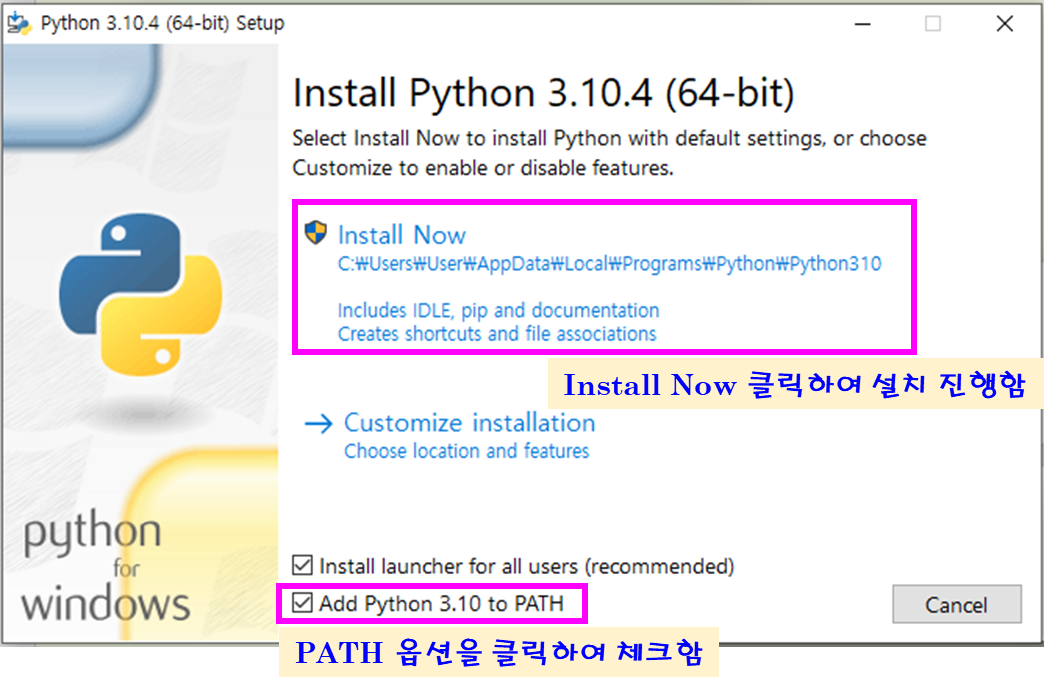Toggle Add Python 3.10 to PATH checkbox
Viewport: 1044px width, 687px height.
coord(302,603)
